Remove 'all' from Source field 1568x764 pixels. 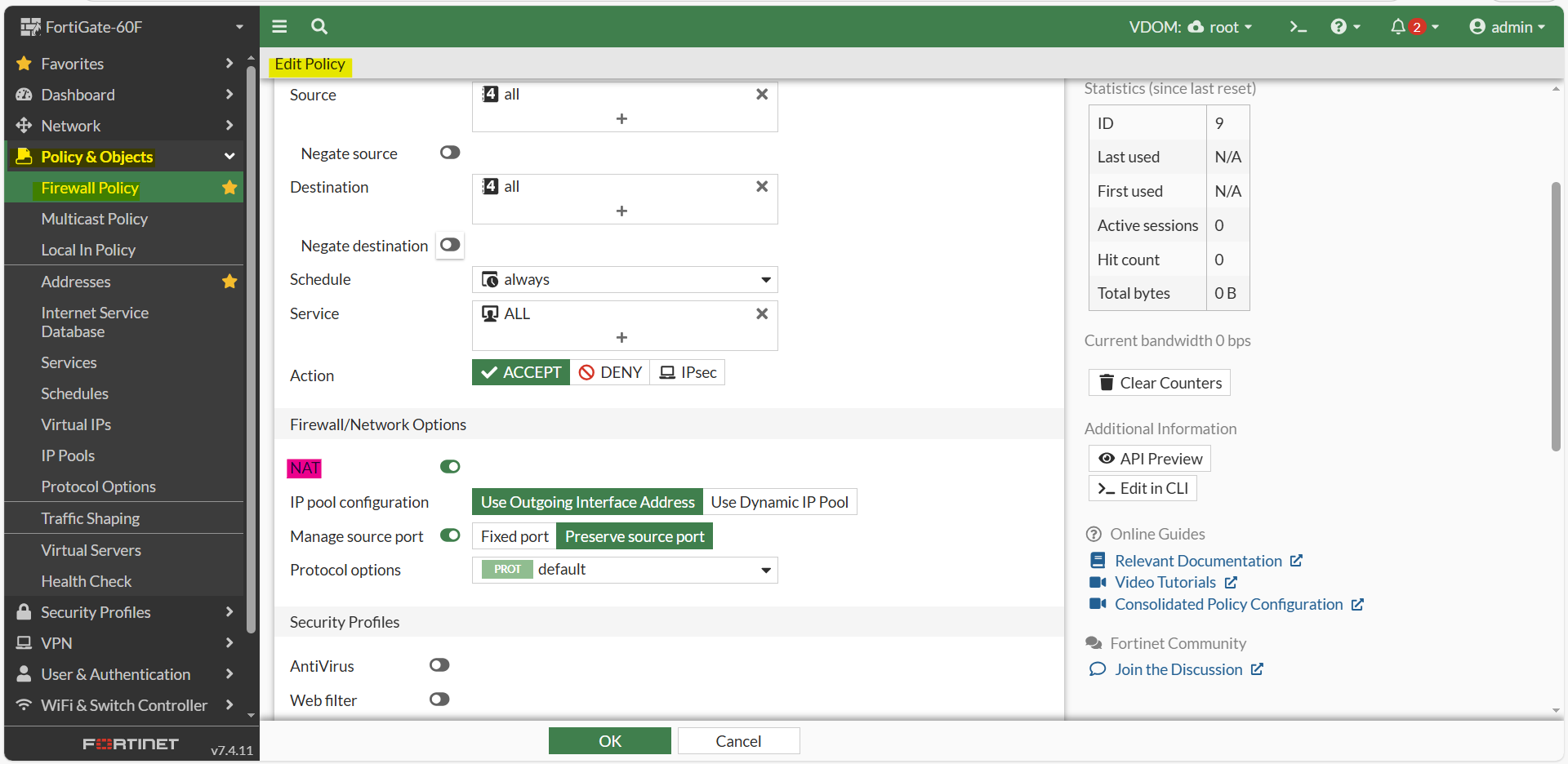click(762, 95)
